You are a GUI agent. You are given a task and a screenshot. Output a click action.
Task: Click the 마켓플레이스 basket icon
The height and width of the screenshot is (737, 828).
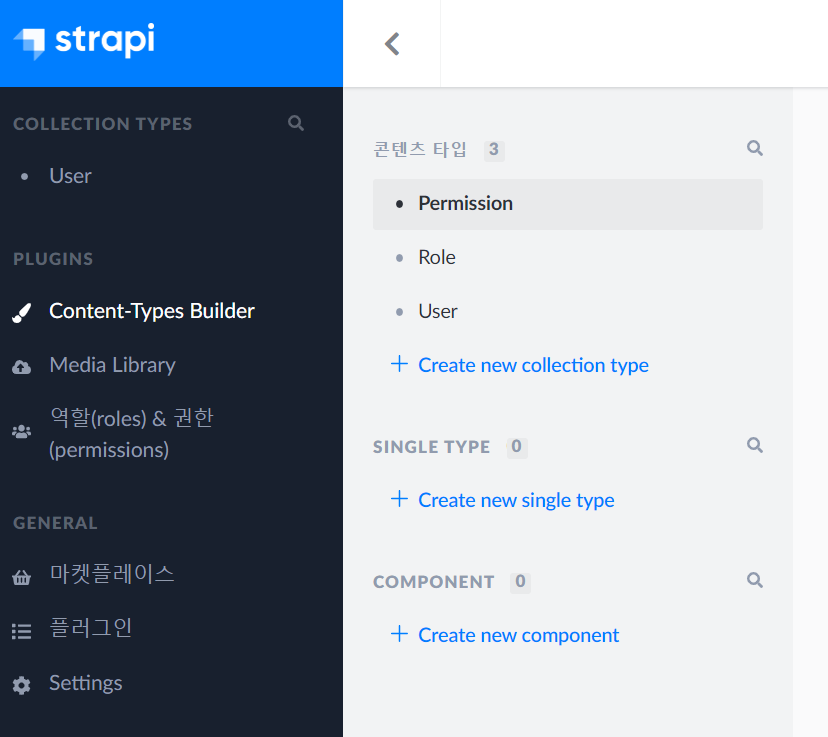tap(22, 577)
